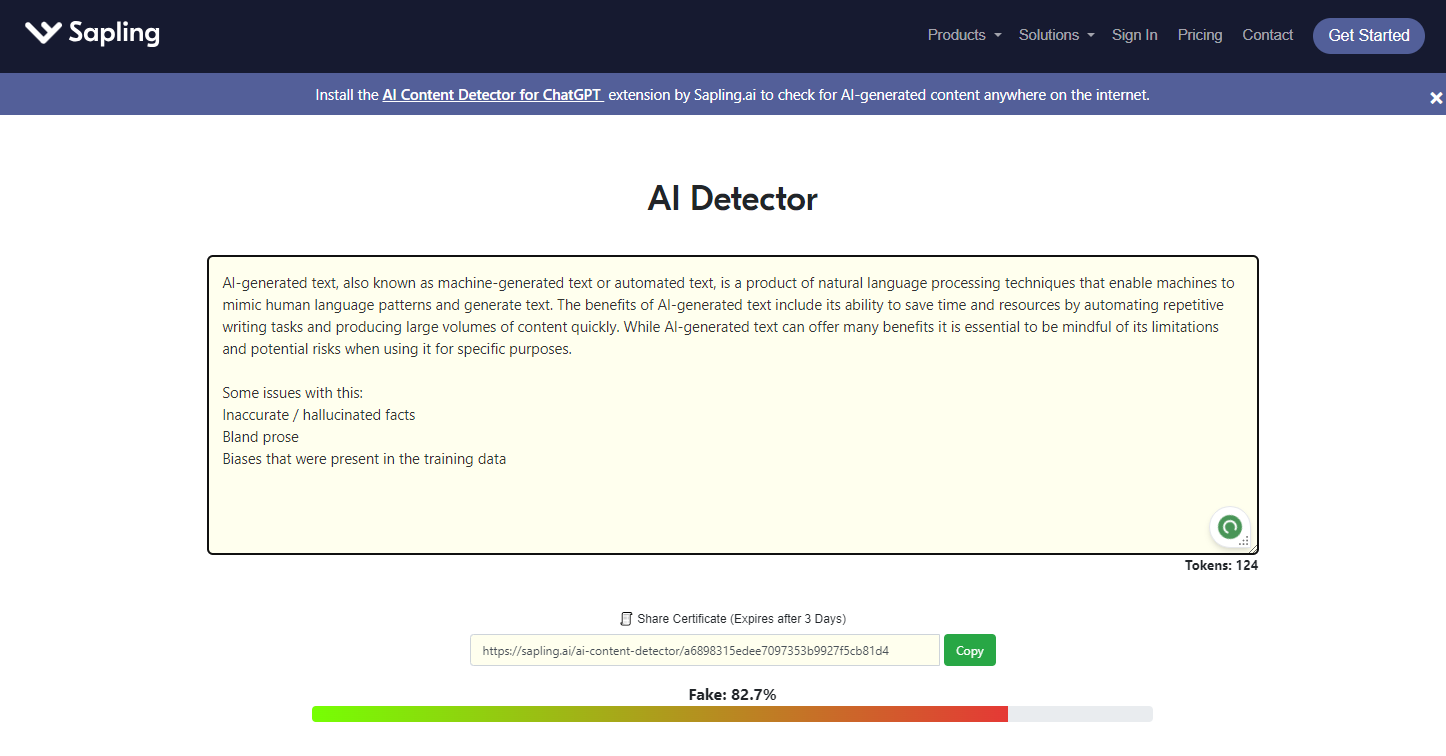The height and width of the screenshot is (756, 1446).
Task: Click the Share Certificate scroll icon
Action: pyautogui.click(x=626, y=619)
